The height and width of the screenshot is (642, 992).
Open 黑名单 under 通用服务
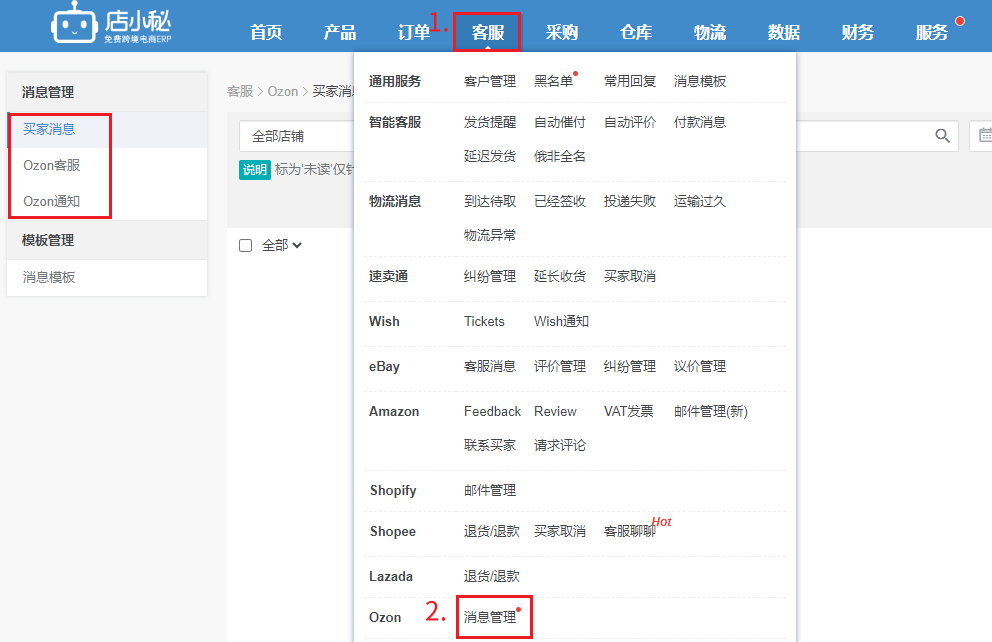tap(554, 82)
